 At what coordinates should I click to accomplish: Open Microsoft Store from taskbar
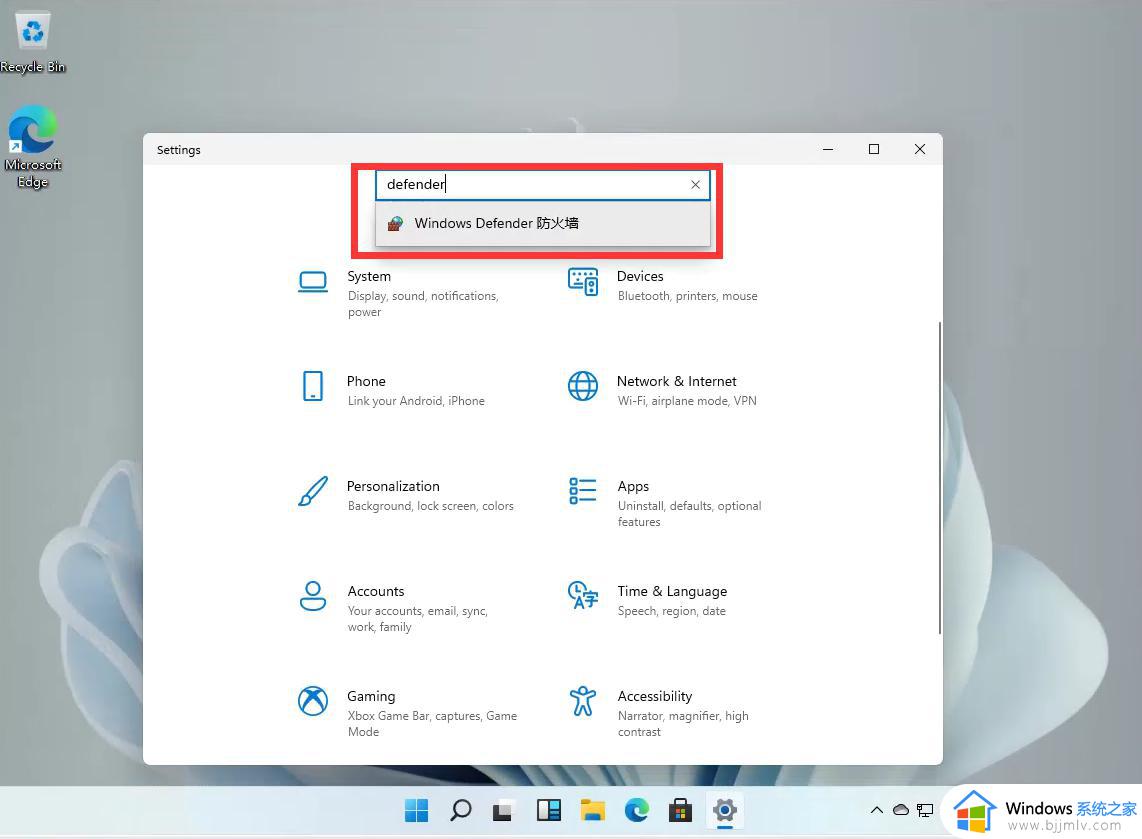pos(680,810)
